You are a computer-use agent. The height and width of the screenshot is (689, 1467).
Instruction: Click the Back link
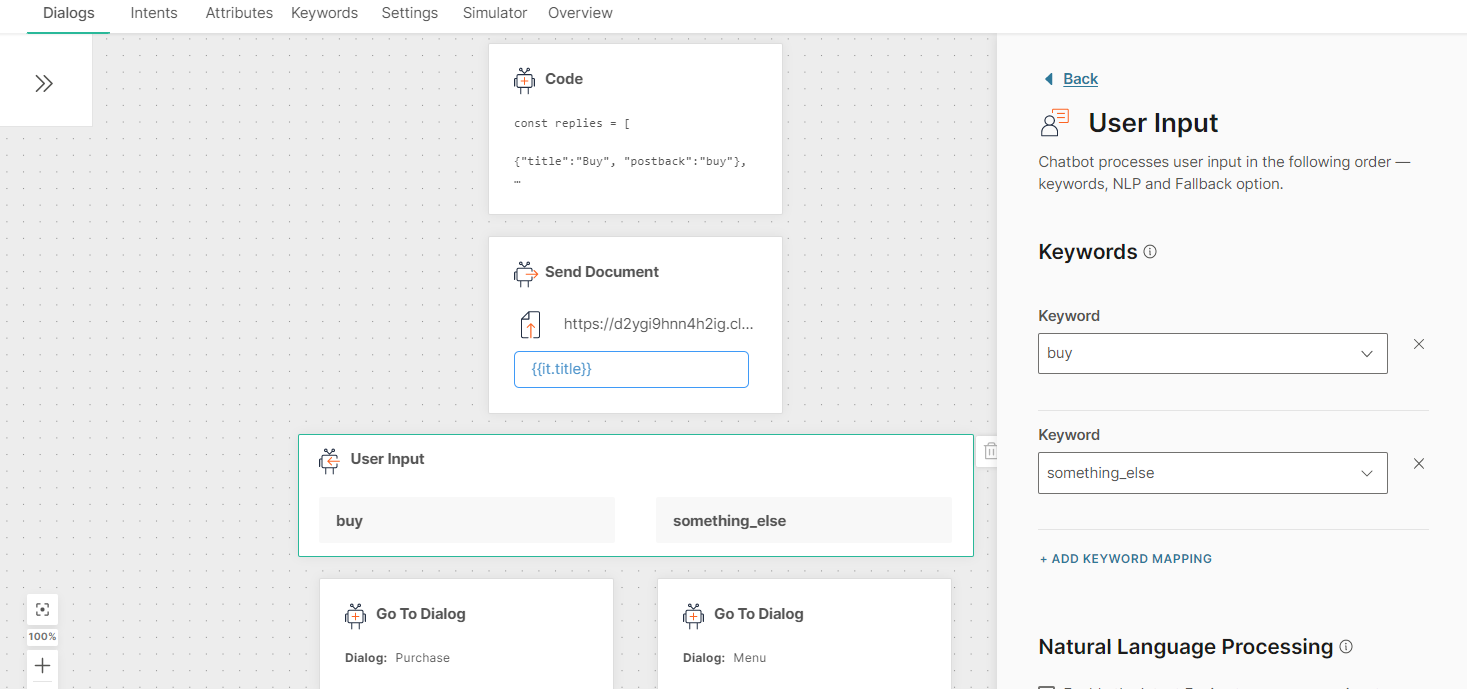click(x=1080, y=79)
